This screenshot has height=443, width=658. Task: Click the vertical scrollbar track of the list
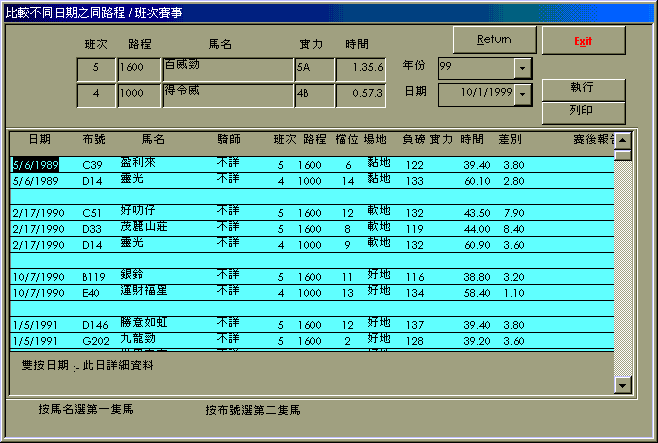point(623,268)
